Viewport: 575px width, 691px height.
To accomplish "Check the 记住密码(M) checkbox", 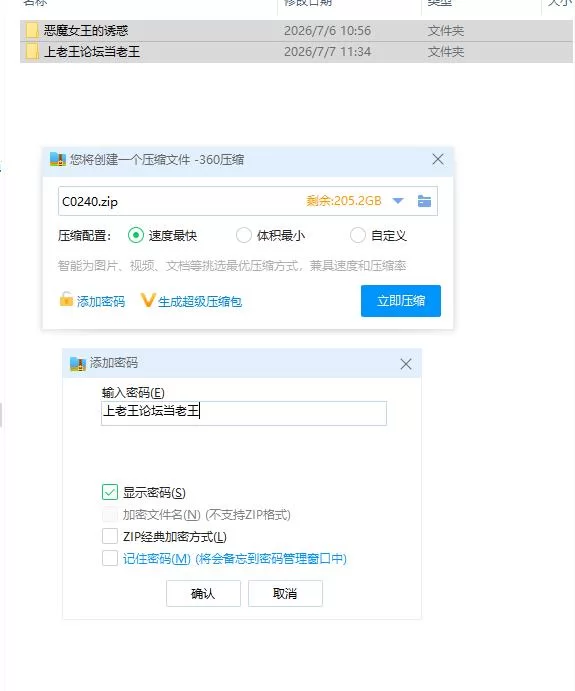I will click(110, 558).
